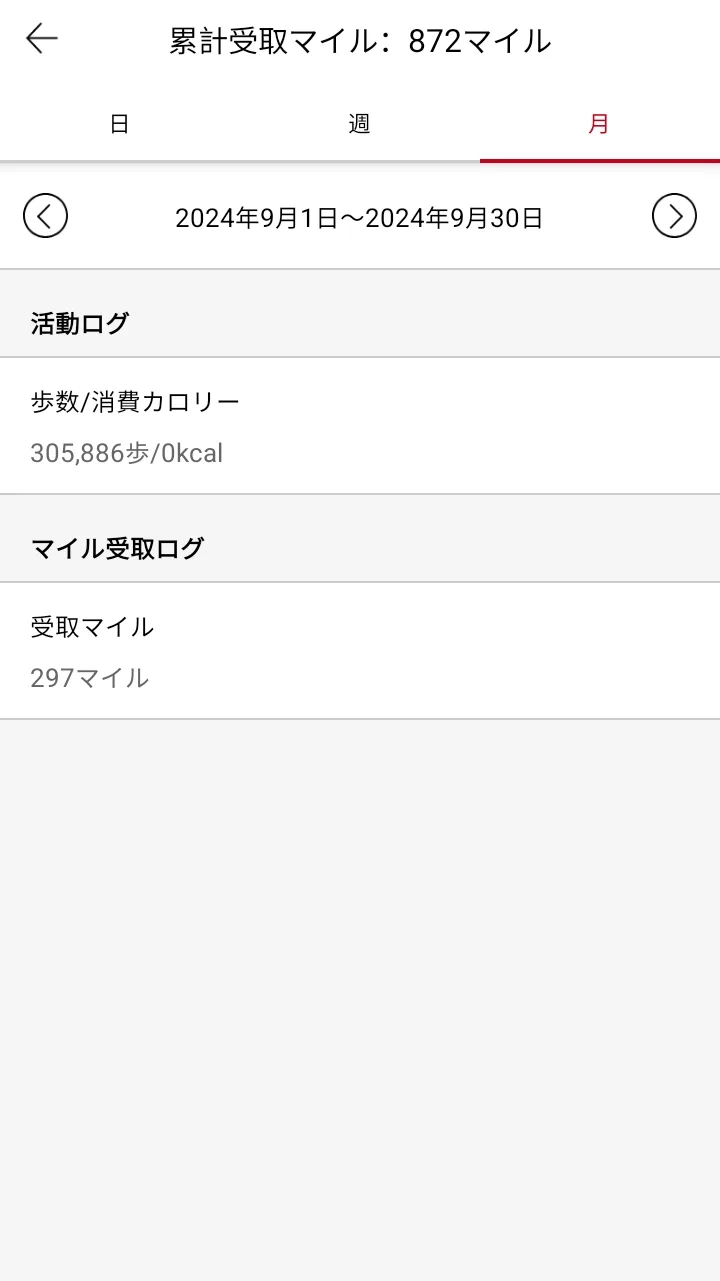Open the 受取マイル row
The image size is (720, 1281).
pos(360,651)
